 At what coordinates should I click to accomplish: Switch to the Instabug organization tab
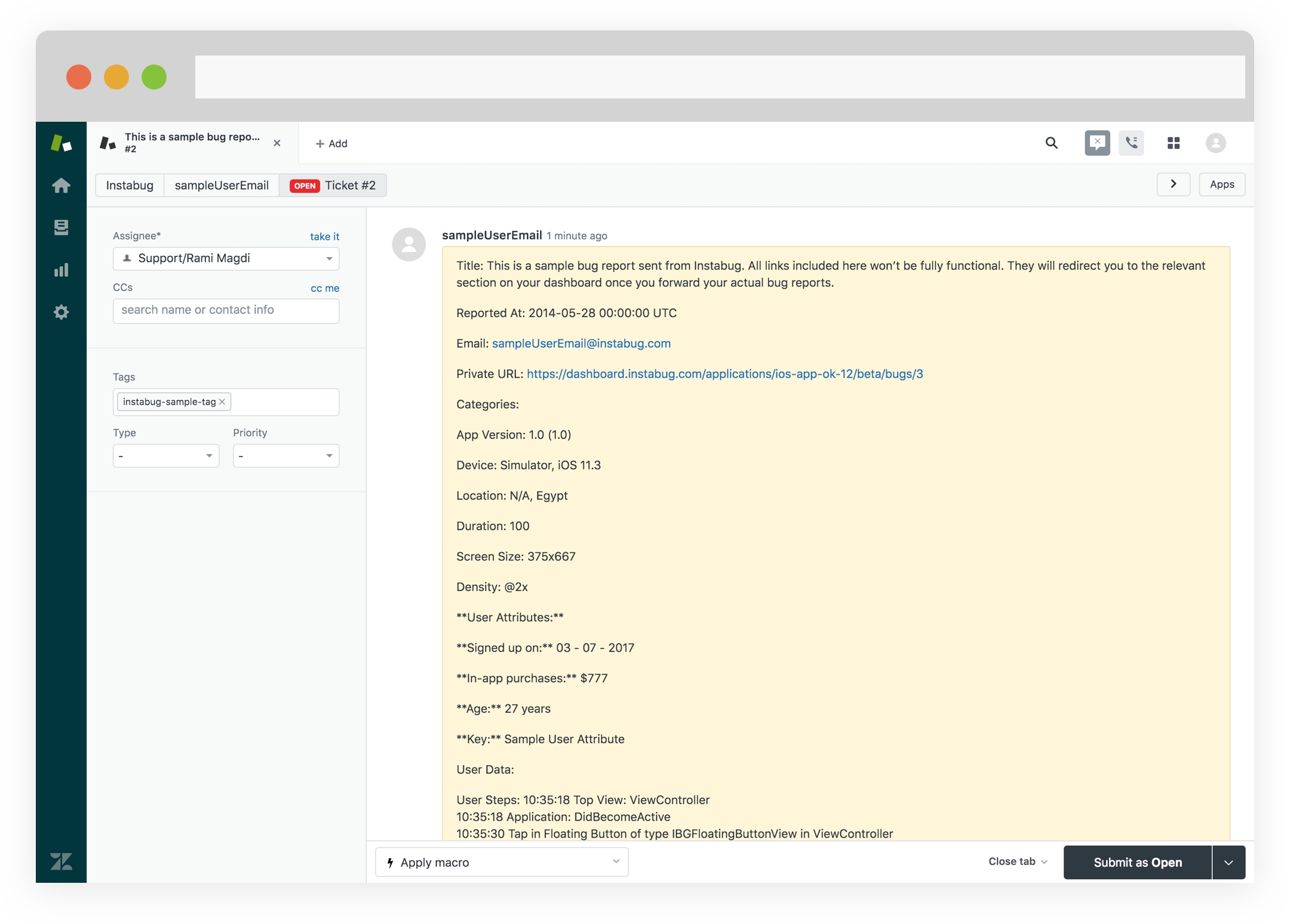[130, 186]
